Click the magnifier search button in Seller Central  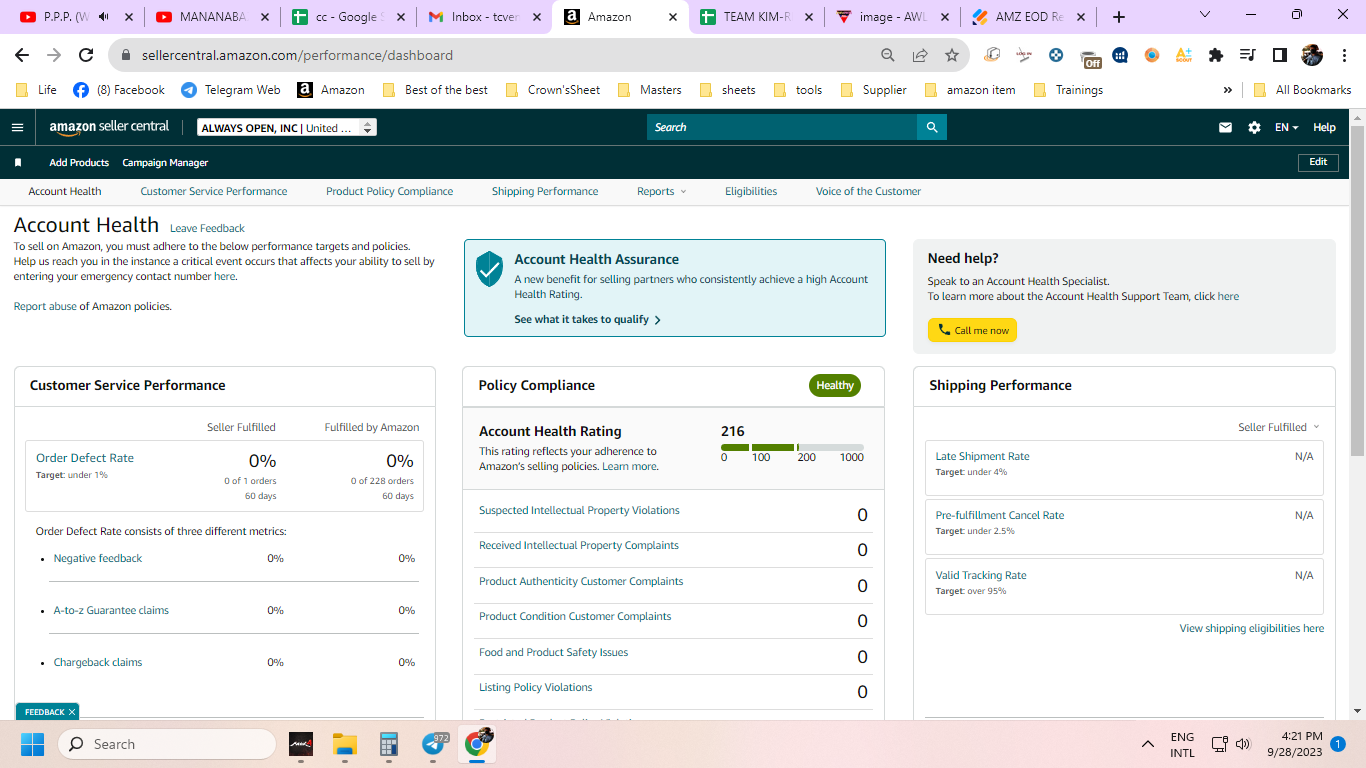pos(932,127)
